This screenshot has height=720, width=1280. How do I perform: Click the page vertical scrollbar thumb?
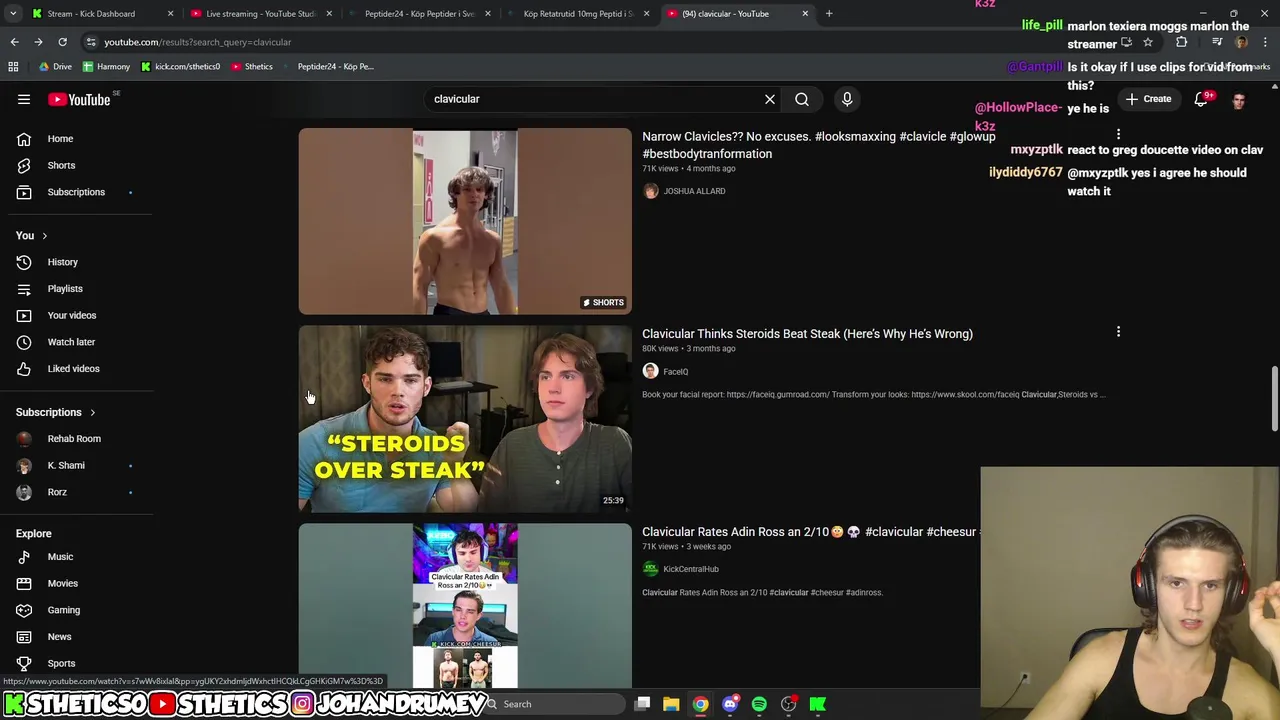(x=1274, y=400)
